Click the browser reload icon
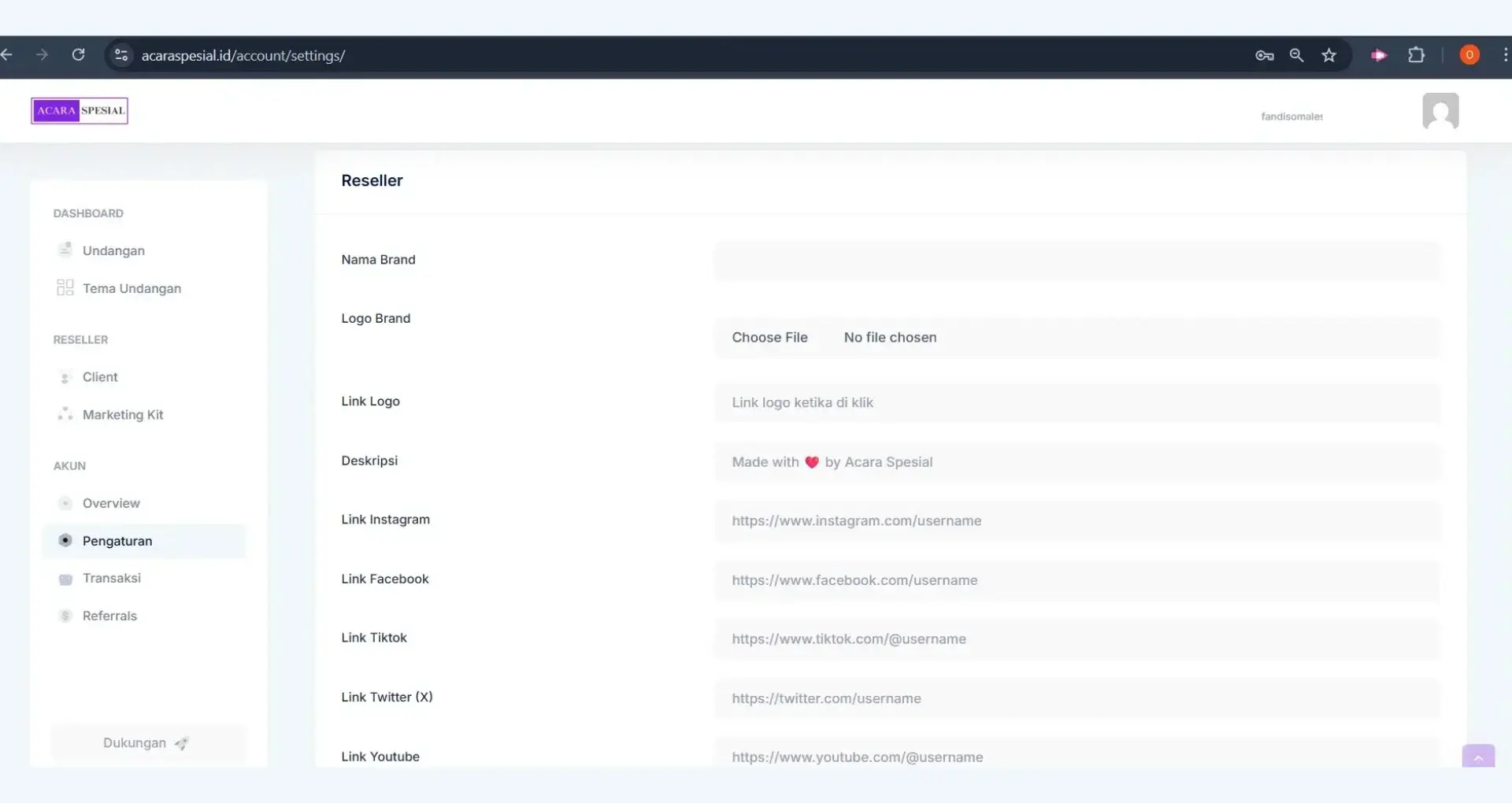The height and width of the screenshot is (803, 1512). (78, 55)
